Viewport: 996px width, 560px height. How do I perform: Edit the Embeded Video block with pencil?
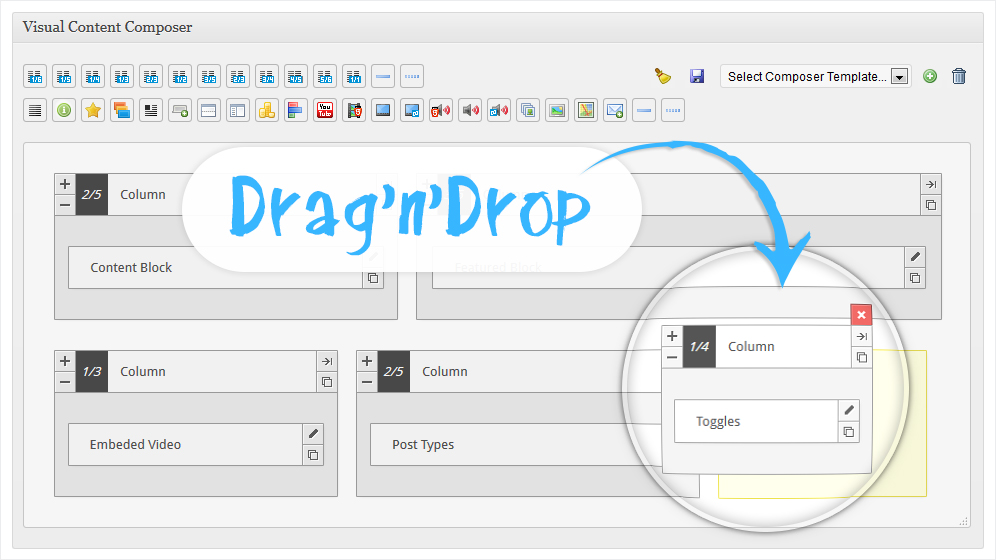(313, 434)
